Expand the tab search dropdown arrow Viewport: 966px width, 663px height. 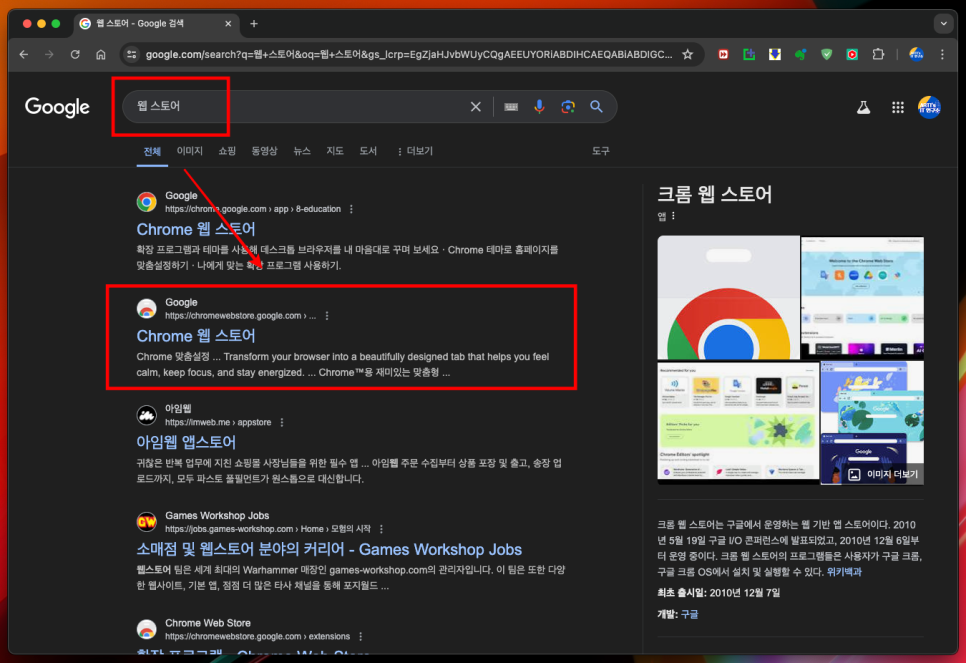(x=943, y=23)
